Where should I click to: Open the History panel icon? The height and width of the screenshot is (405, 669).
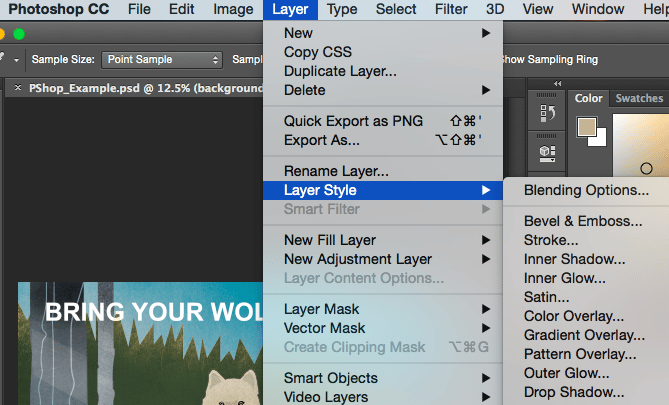[547, 113]
